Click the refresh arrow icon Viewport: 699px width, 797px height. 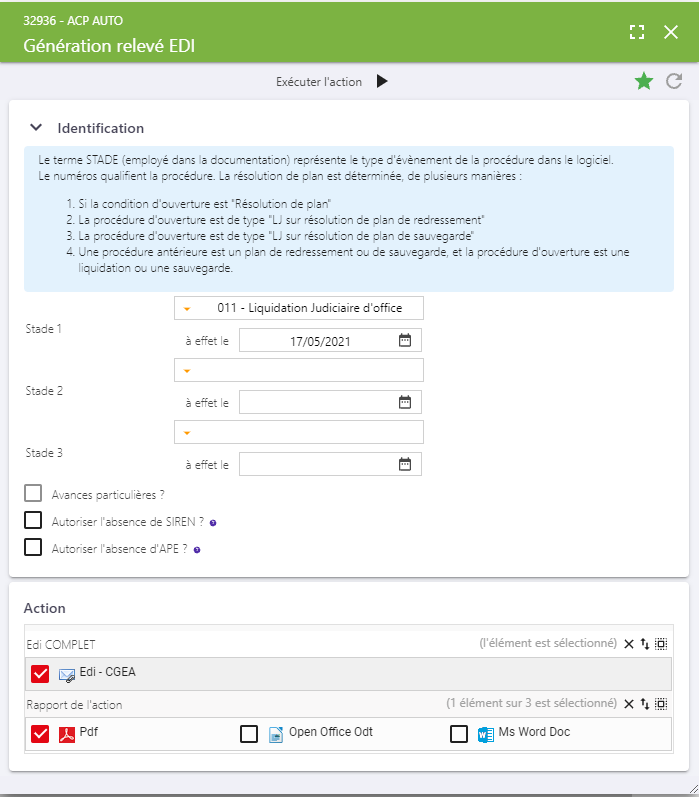click(674, 81)
